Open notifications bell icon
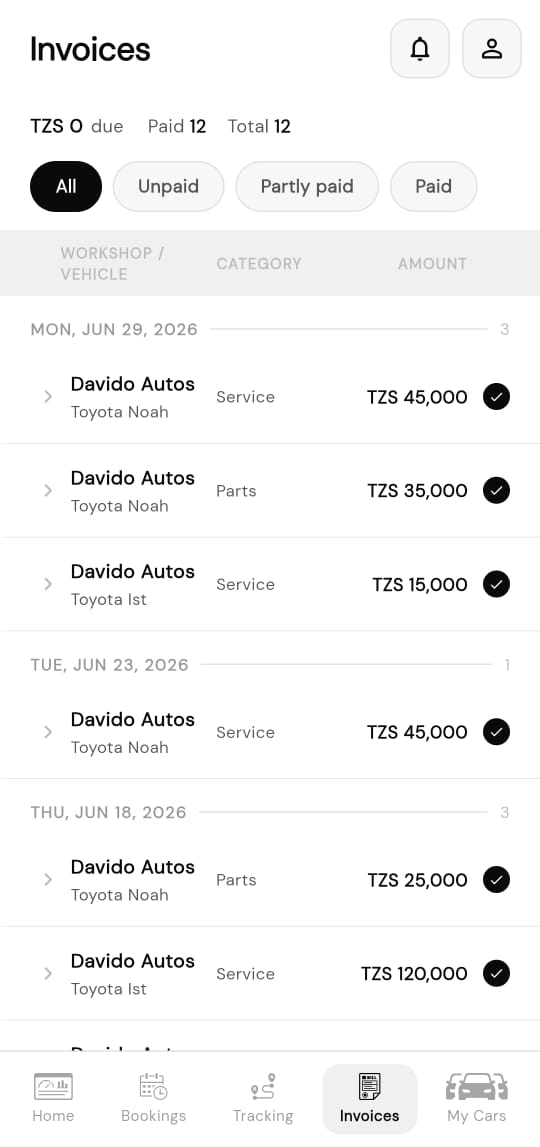540x1147 pixels. (x=419, y=48)
